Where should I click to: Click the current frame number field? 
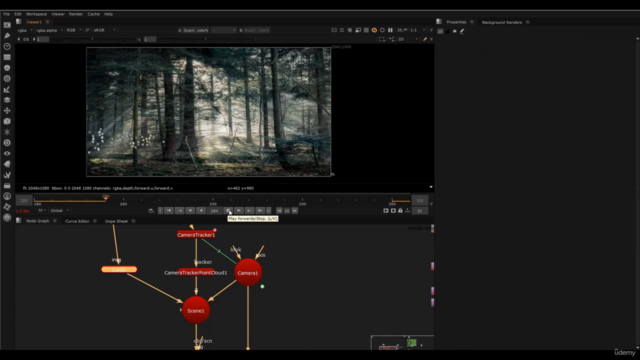(x=214, y=211)
